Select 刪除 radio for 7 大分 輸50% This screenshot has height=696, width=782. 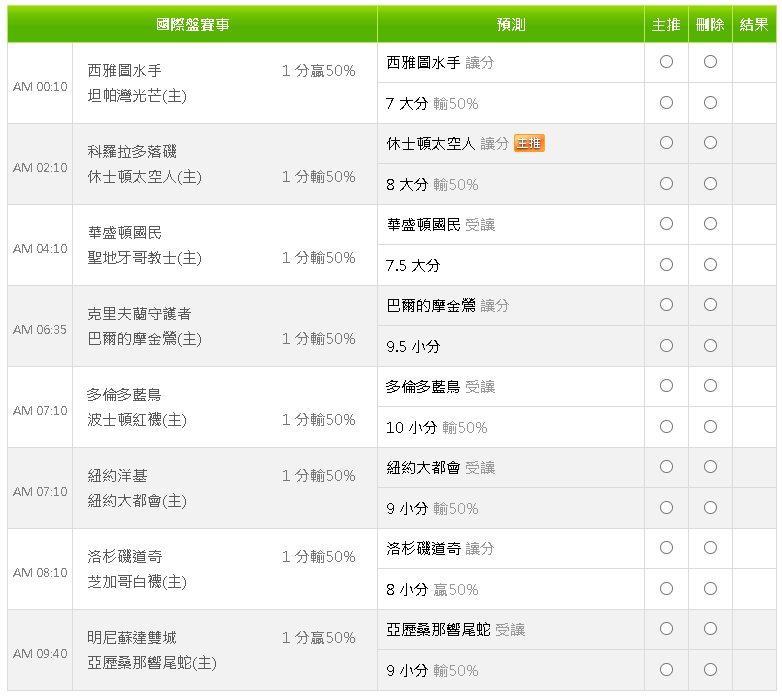710,103
